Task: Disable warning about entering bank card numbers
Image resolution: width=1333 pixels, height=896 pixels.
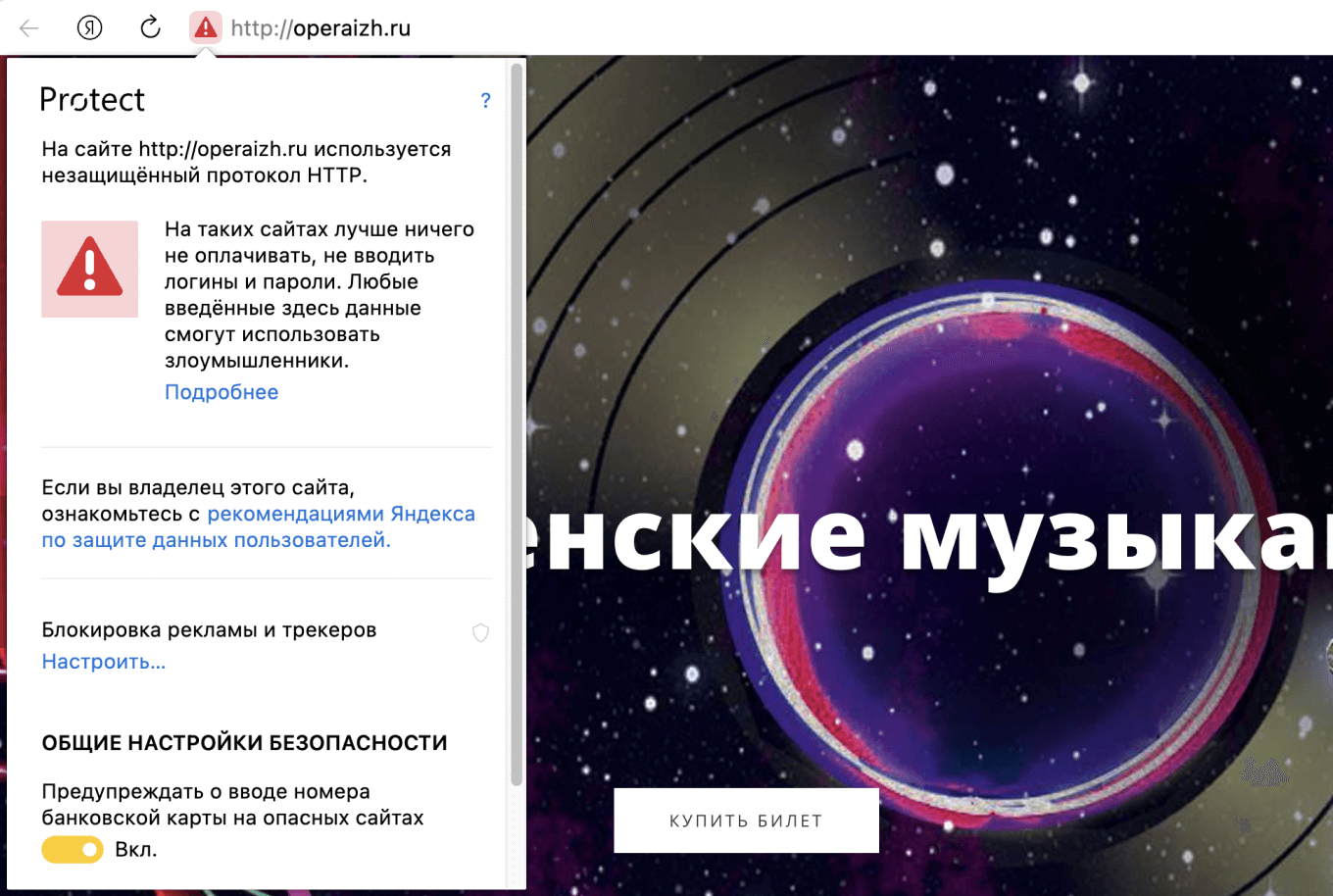Action: pyautogui.click(x=73, y=849)
